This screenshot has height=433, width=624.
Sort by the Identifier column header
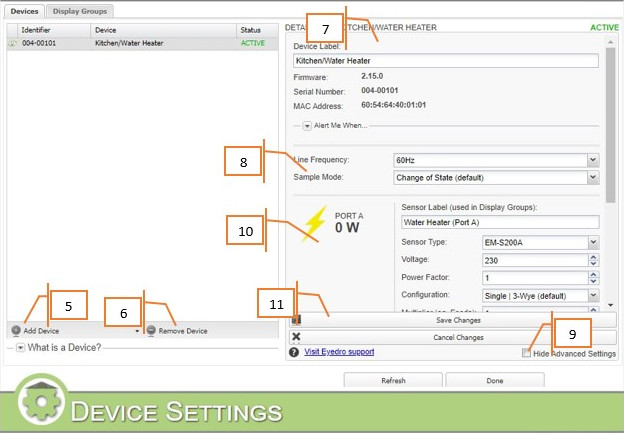click(54, 30)
